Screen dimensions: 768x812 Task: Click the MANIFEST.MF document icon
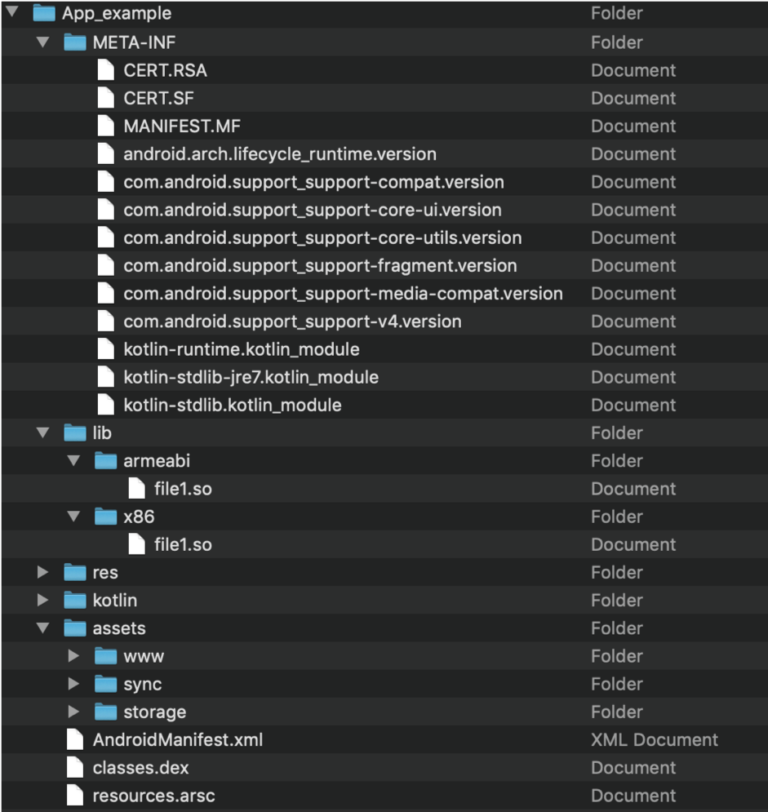pos(106,126)
